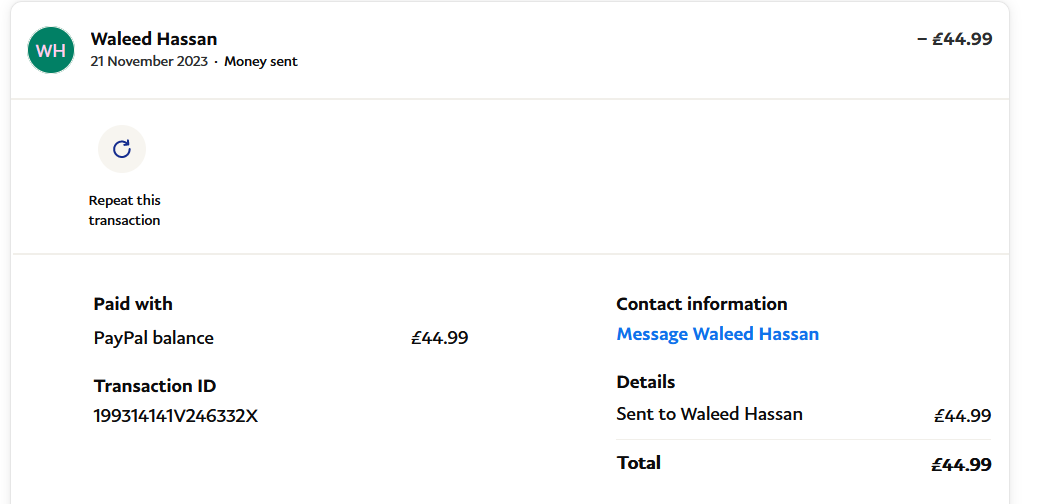Click the 'Transaction ID' heading
Viewport: 1039px width, 504px height.
click(x=155, y=386)
